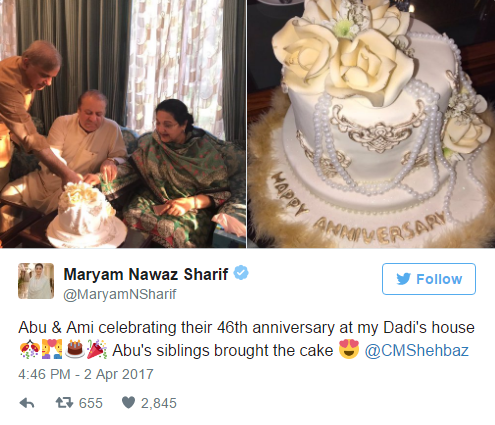Screen dimensions: 495x425
Task: Click the reply arrow icon
Action: click(27, 403)
